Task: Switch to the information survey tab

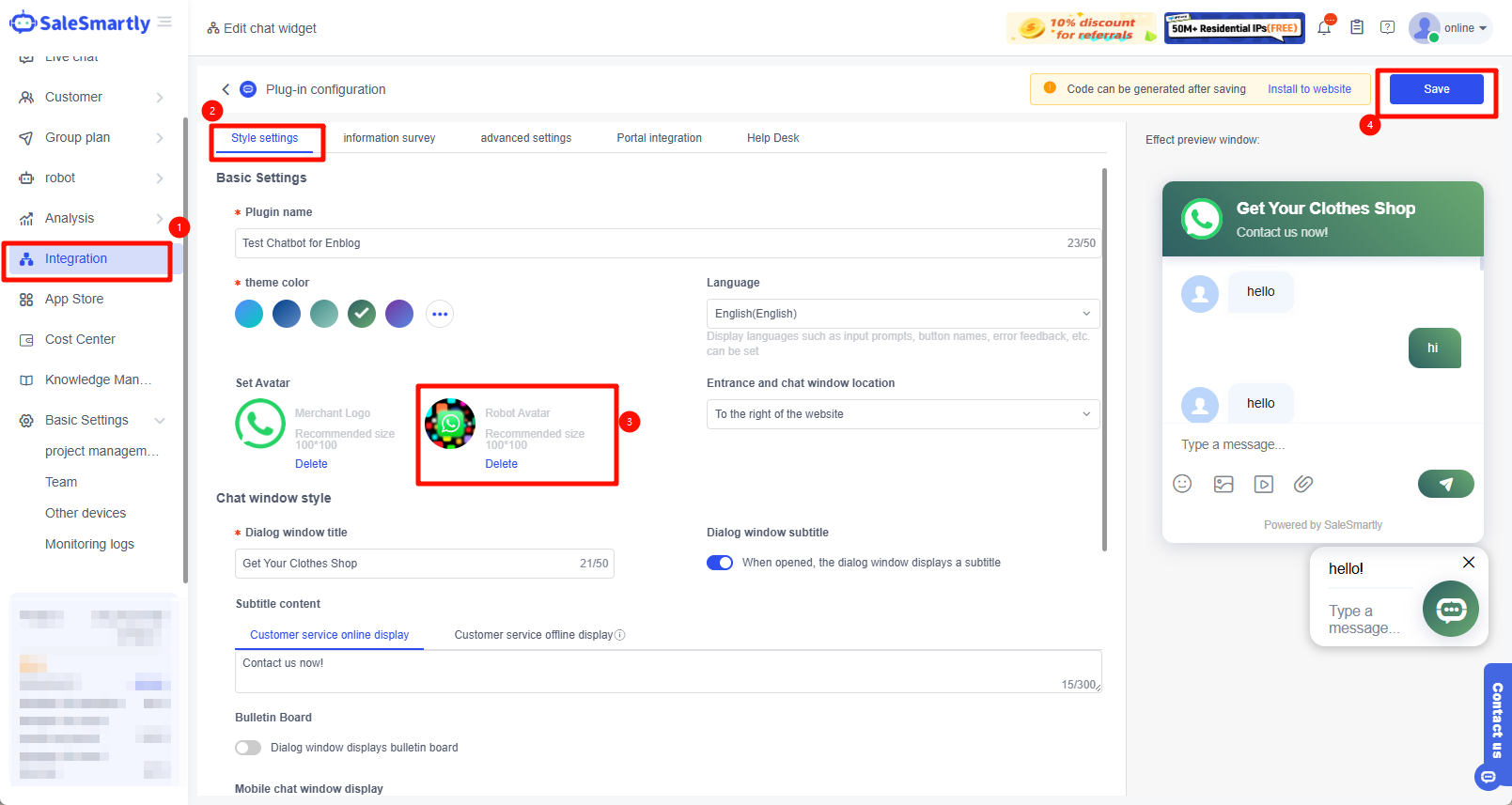Action: (389, 138)
